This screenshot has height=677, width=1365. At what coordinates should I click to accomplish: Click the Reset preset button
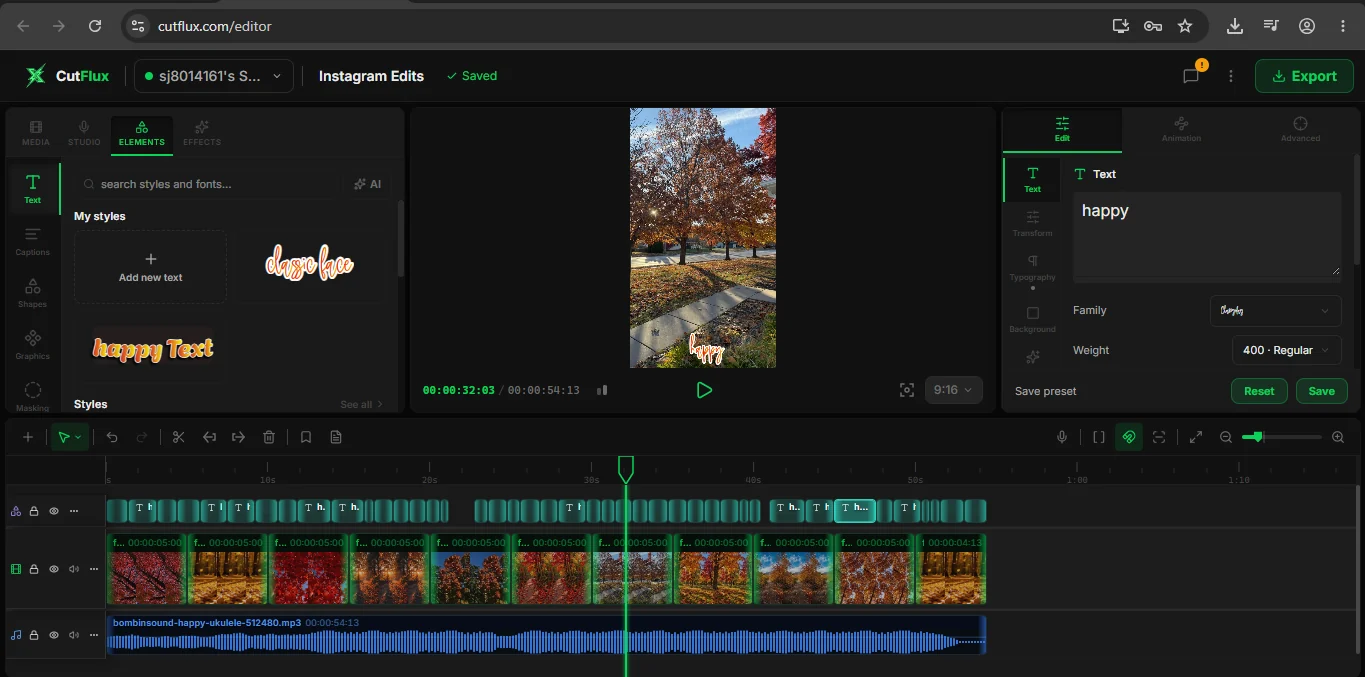1259,391
